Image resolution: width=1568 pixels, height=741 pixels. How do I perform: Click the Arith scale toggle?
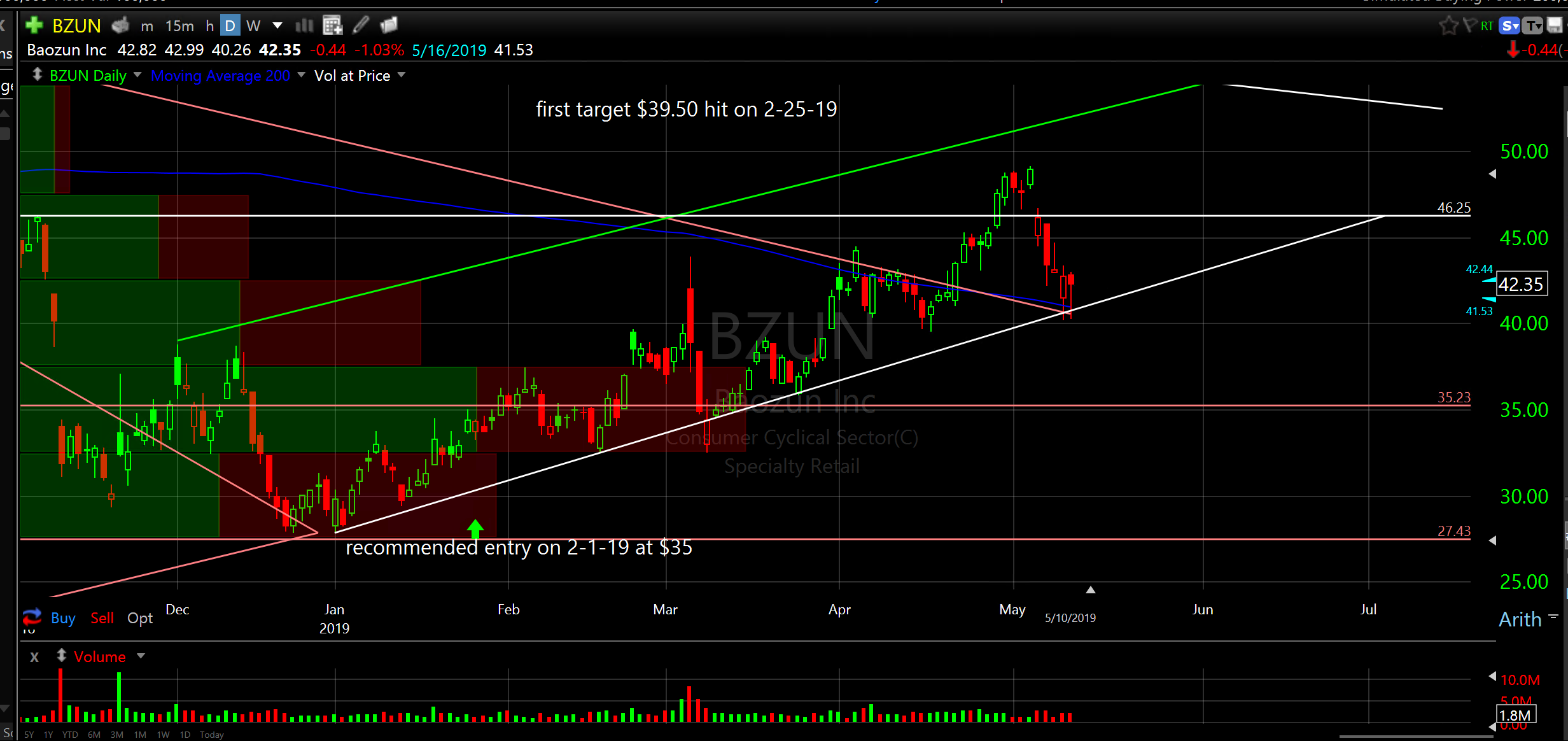(1520, 619)
